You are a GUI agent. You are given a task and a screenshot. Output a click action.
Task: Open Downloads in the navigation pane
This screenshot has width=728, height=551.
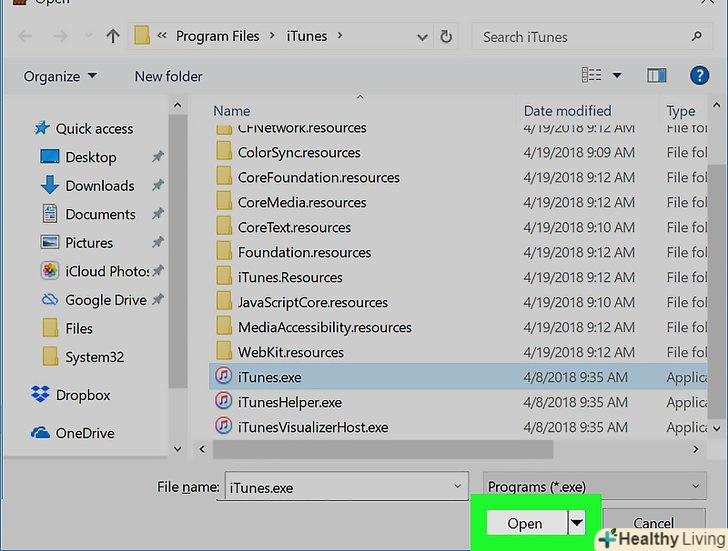click(100, 186)
